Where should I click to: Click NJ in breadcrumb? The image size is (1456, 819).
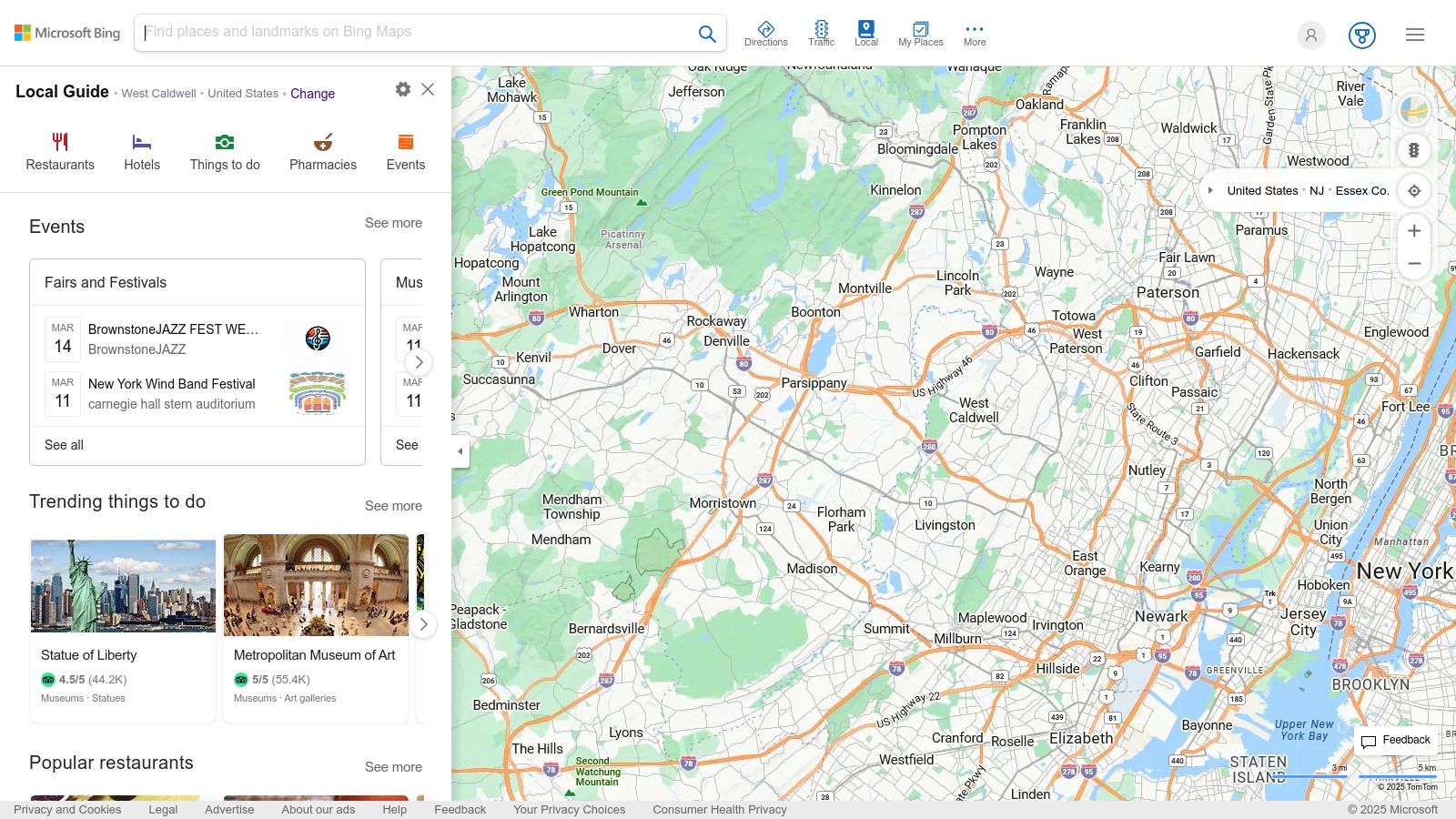coord(1317,191)
